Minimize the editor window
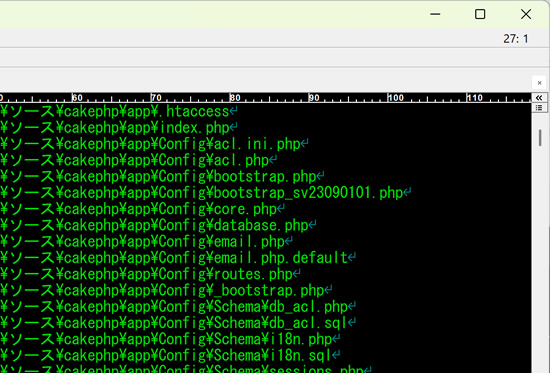The height and width of the screenshot is (373, 550). [x=435, y=14]
